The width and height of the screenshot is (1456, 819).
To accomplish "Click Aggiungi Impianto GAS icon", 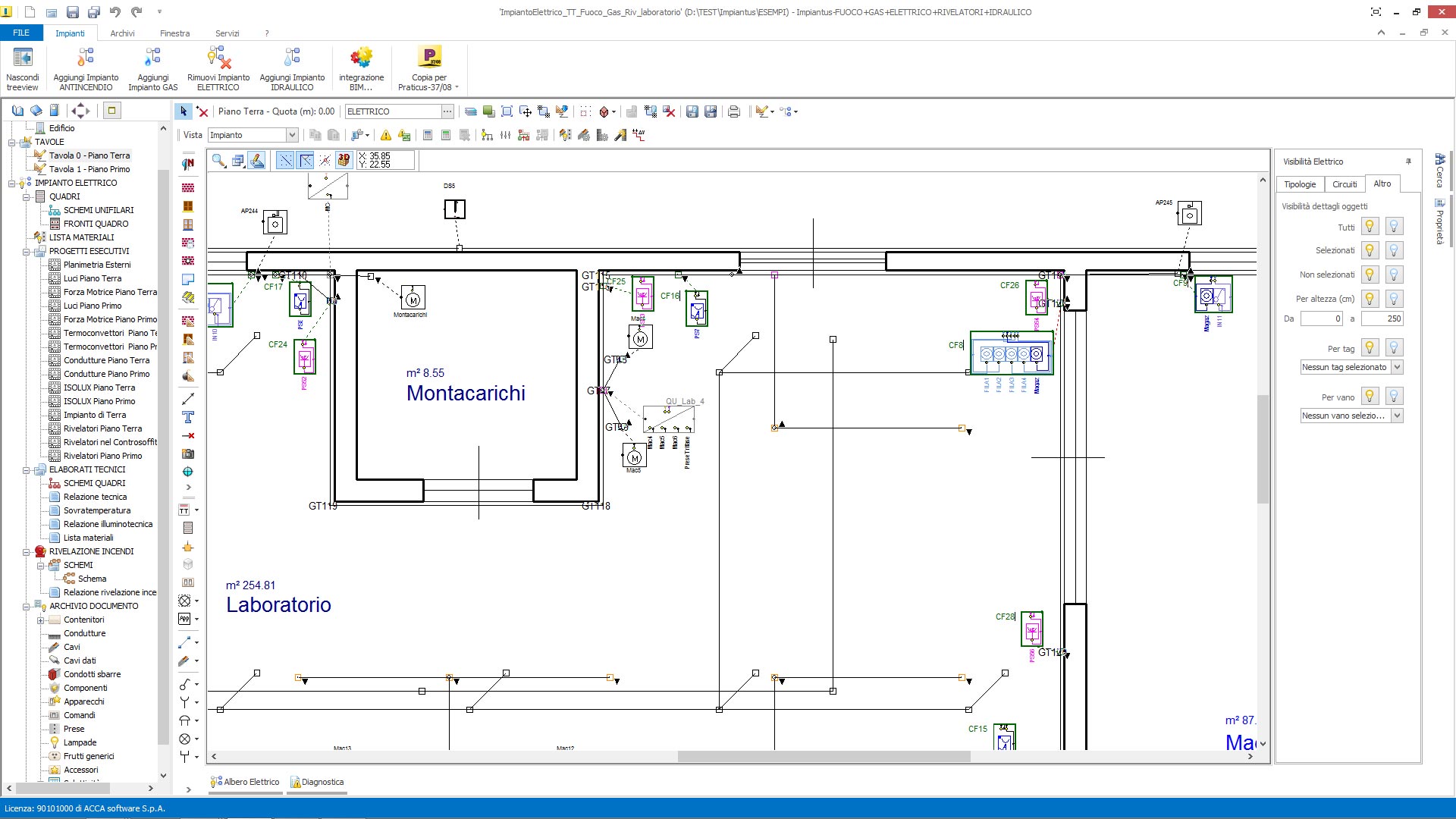I will 152,58.
